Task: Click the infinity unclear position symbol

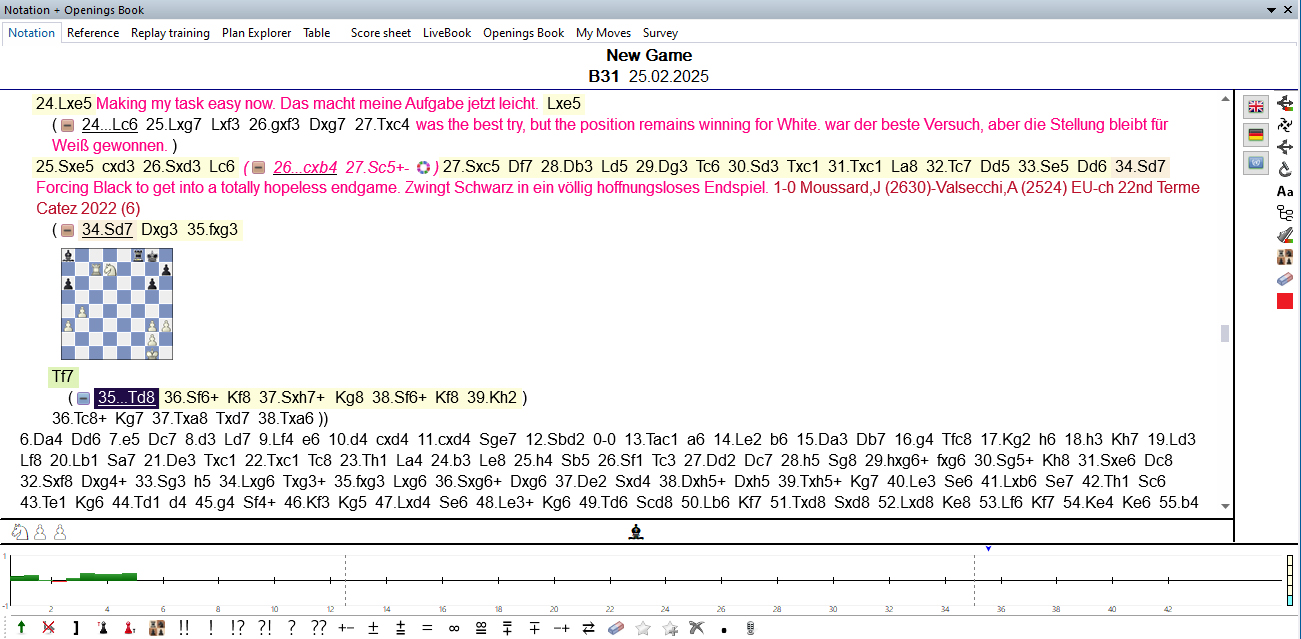Action: [x=453, y=628]
